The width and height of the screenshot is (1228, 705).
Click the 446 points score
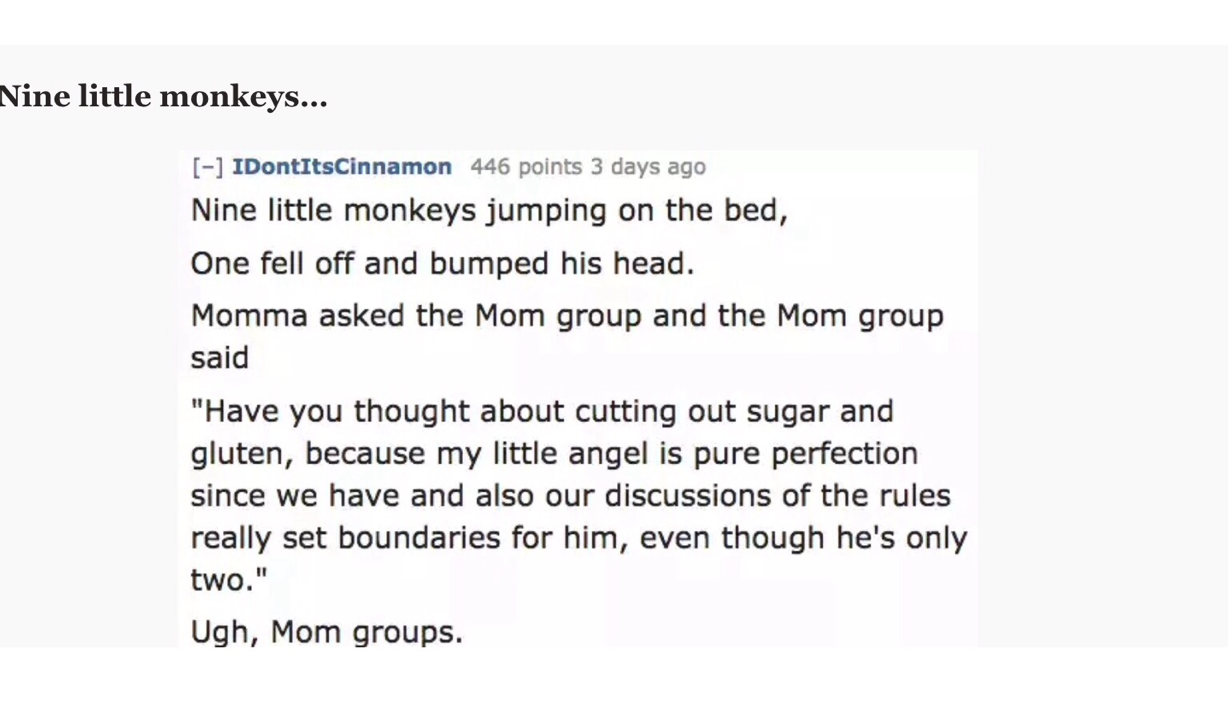tap(525, 167)
